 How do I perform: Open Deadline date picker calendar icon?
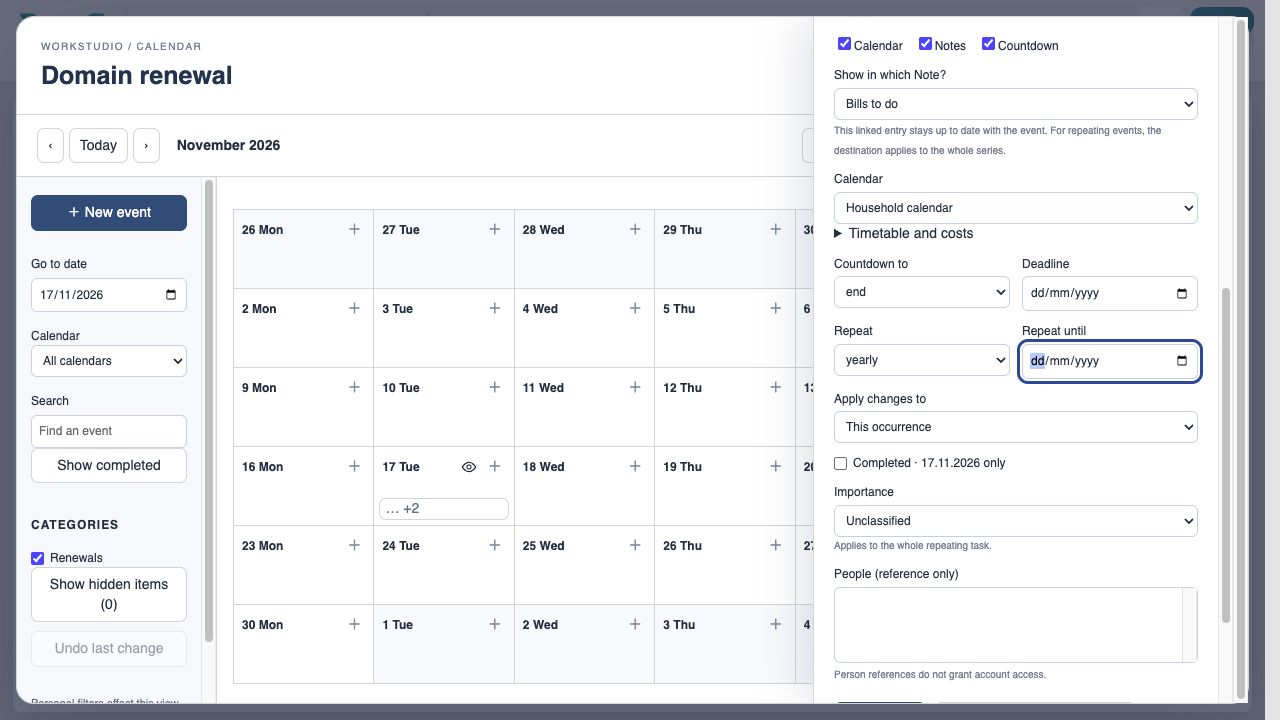click(x=1181, y=293)
